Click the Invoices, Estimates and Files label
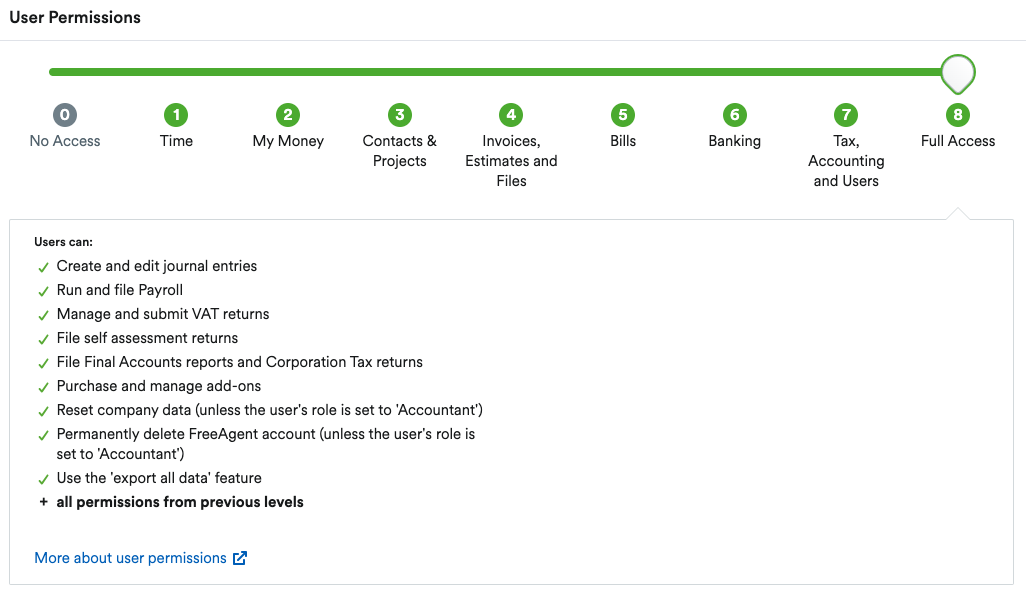Screen dimensions: 1026x596 511,161
